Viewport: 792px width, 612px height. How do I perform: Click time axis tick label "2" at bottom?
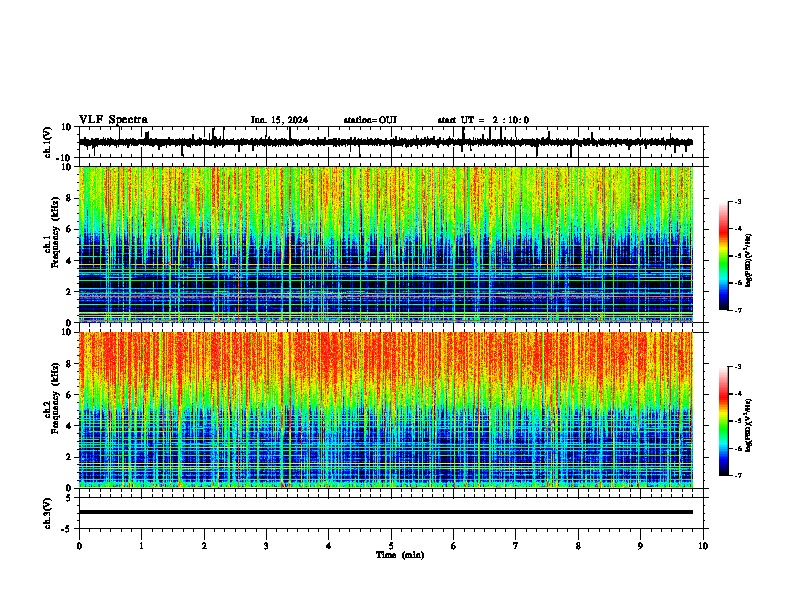(x=204, y=546)
